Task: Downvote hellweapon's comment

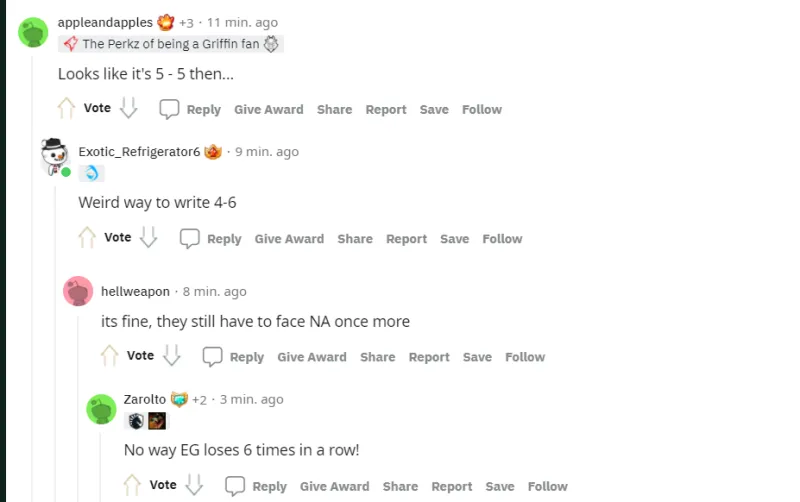Action: coord(172,356)
